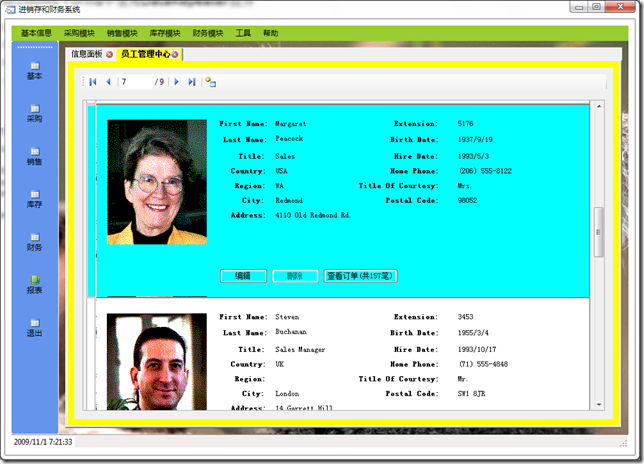
Task: Click the 编辑 button for Margaret
Action: click(x=243, y=276)
